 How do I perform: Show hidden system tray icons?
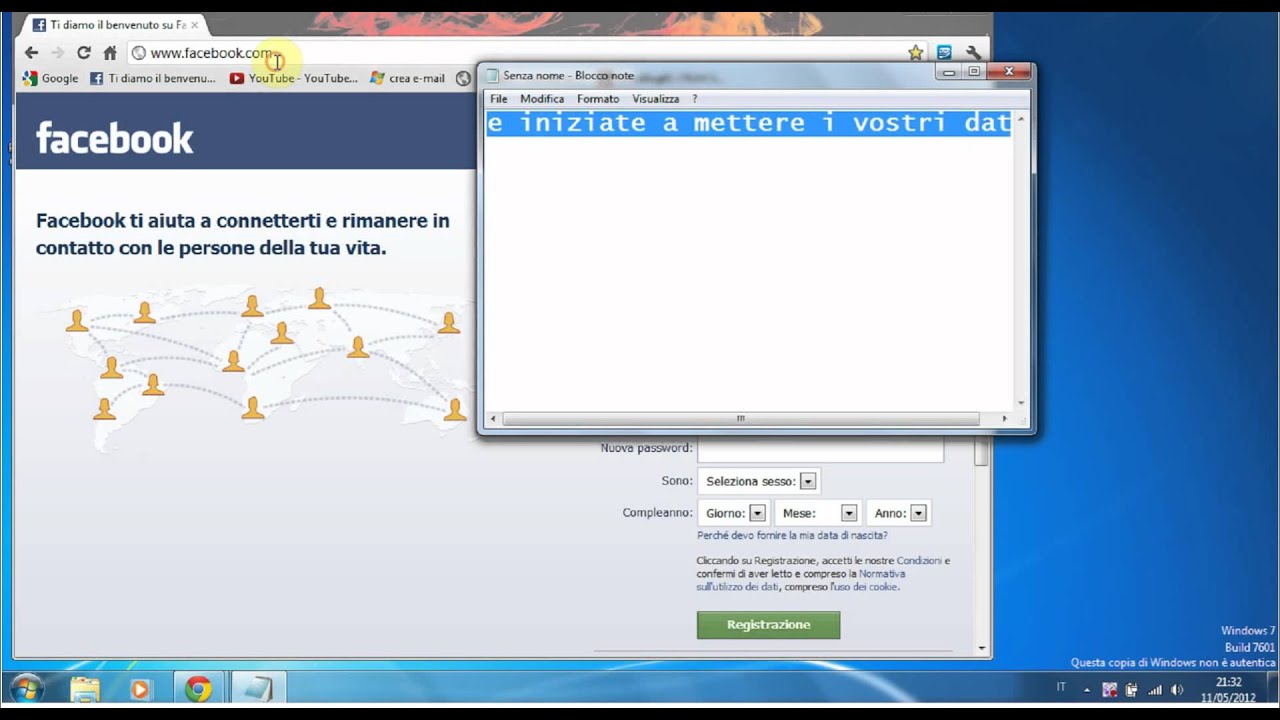point(1087,690)
